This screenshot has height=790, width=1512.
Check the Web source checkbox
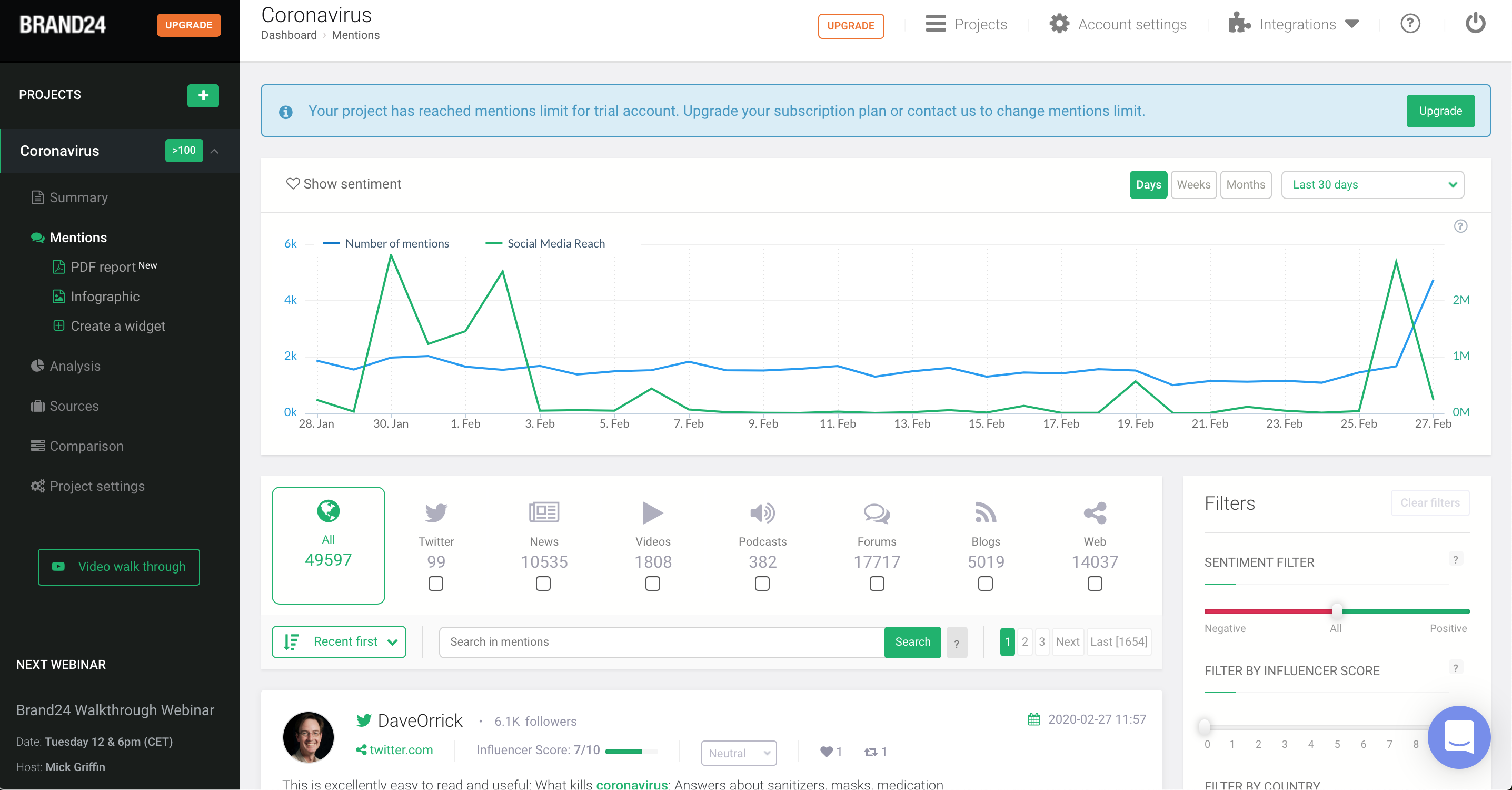[1095, 584]
